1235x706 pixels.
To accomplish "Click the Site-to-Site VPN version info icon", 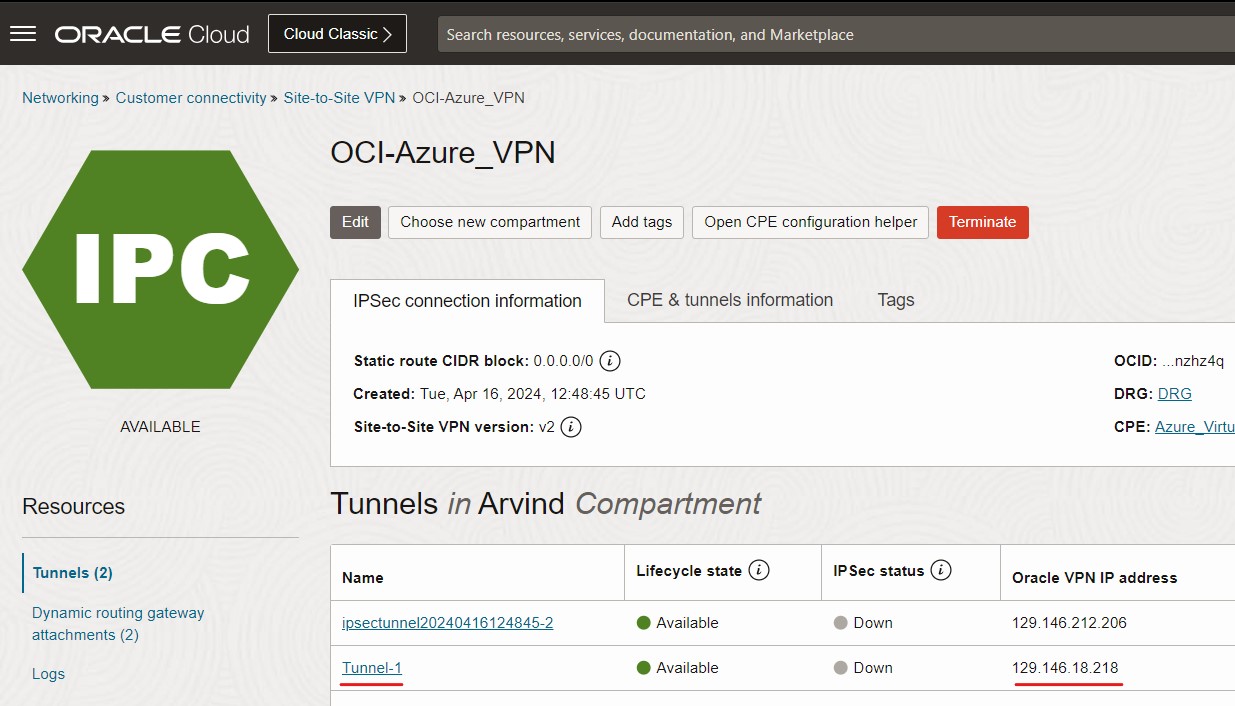I will (571, 427).
